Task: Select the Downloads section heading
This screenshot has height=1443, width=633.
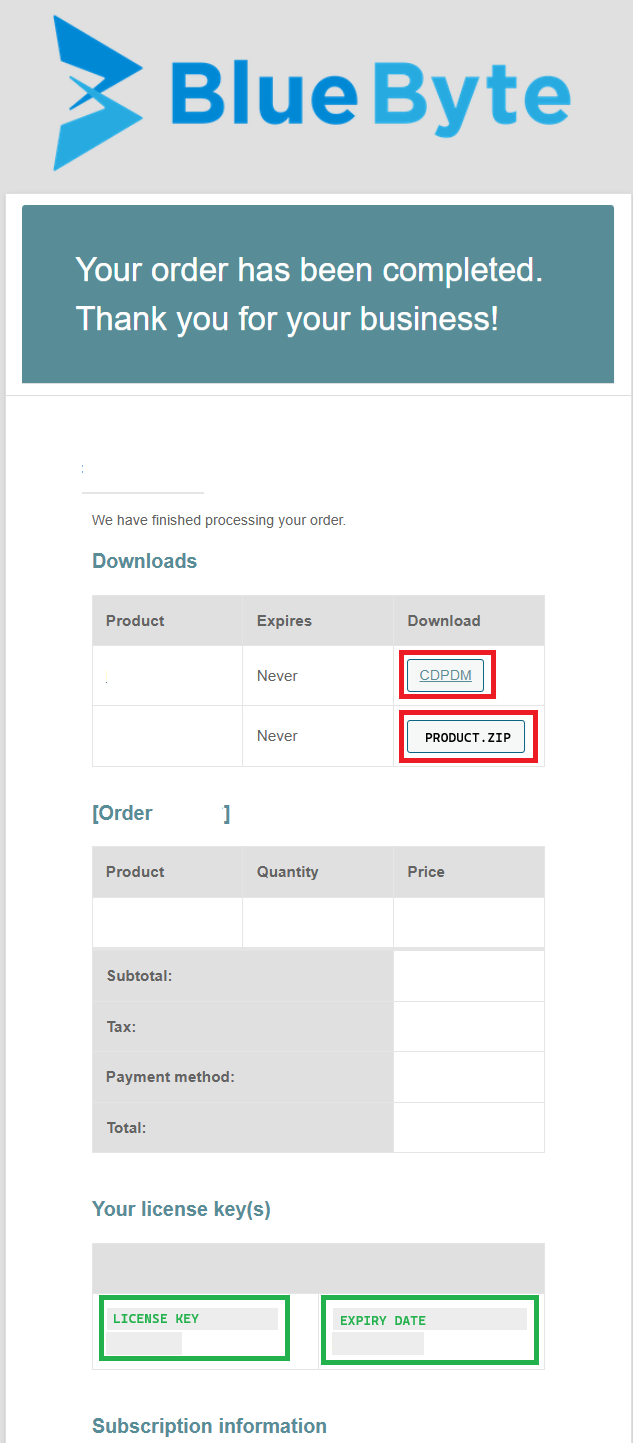Action: pyautogui.click(x=145, y=561)
